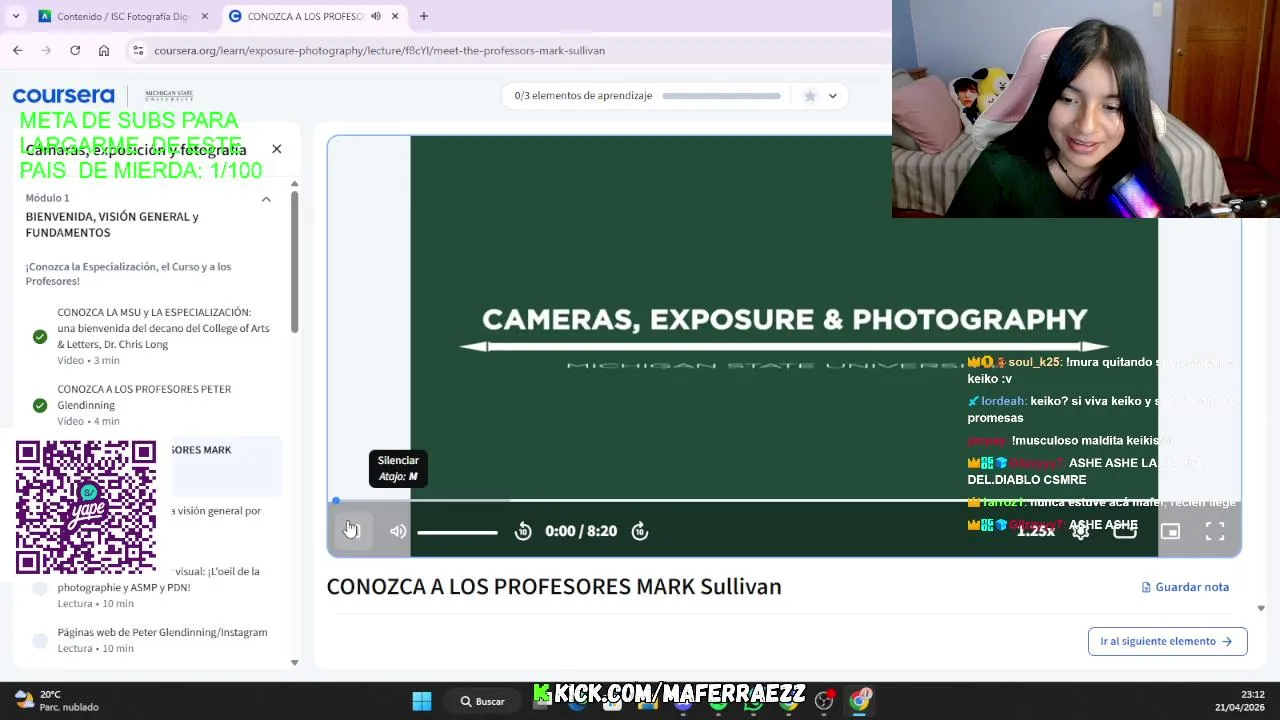Close the Contenido ISC Fotografía tab
Image resolution: width=1280 pixels, height=720 pixels.
pos(205,16)
